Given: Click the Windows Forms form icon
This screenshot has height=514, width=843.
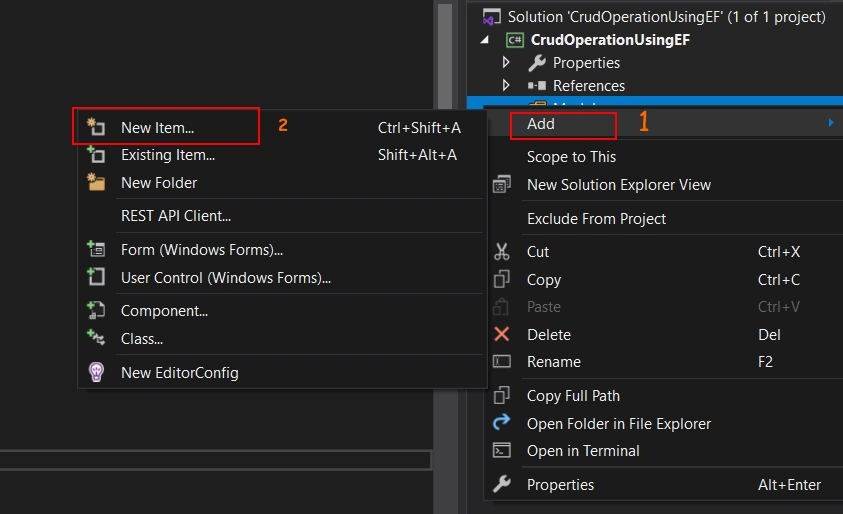Looking at the screenshot, I should click(x=96, y=249).
